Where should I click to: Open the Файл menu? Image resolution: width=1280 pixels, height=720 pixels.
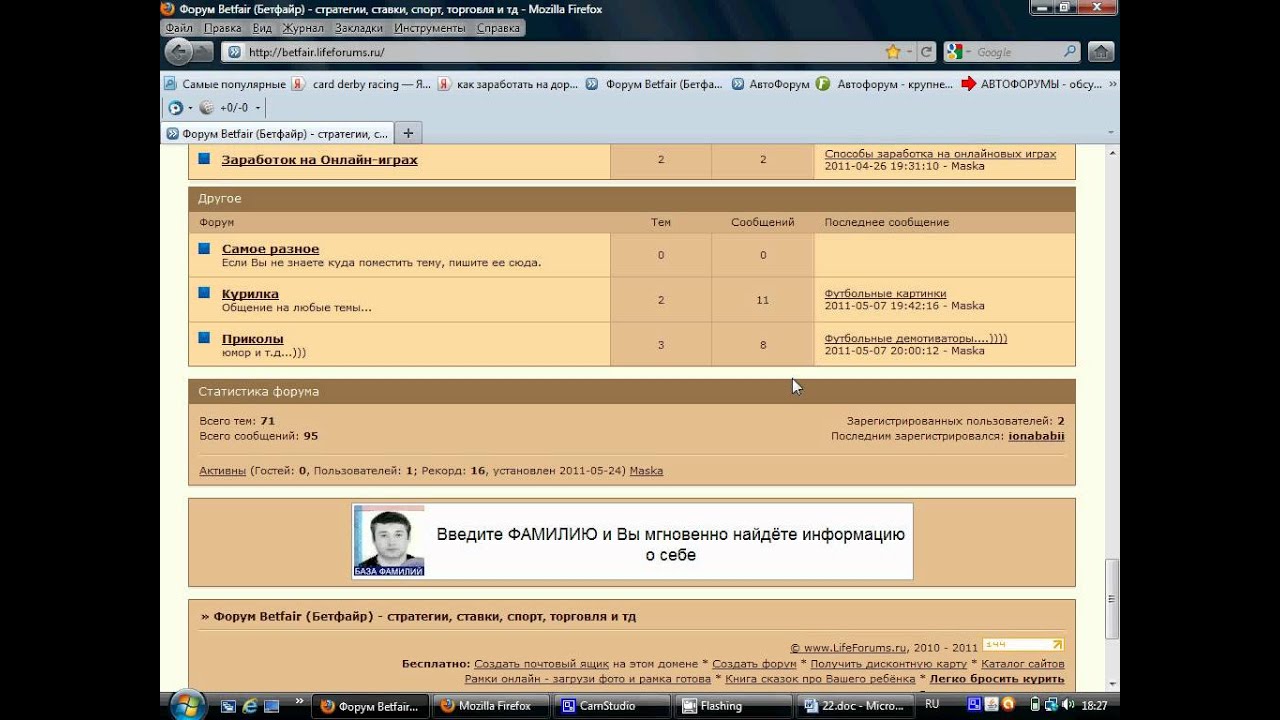pos(179,28)
